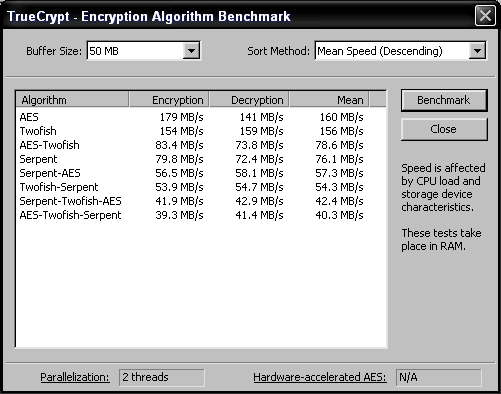This screenshot has height=394, width=501.
Task: Click the 83.4 MB/s encryption value
Action: pos(179,145)
